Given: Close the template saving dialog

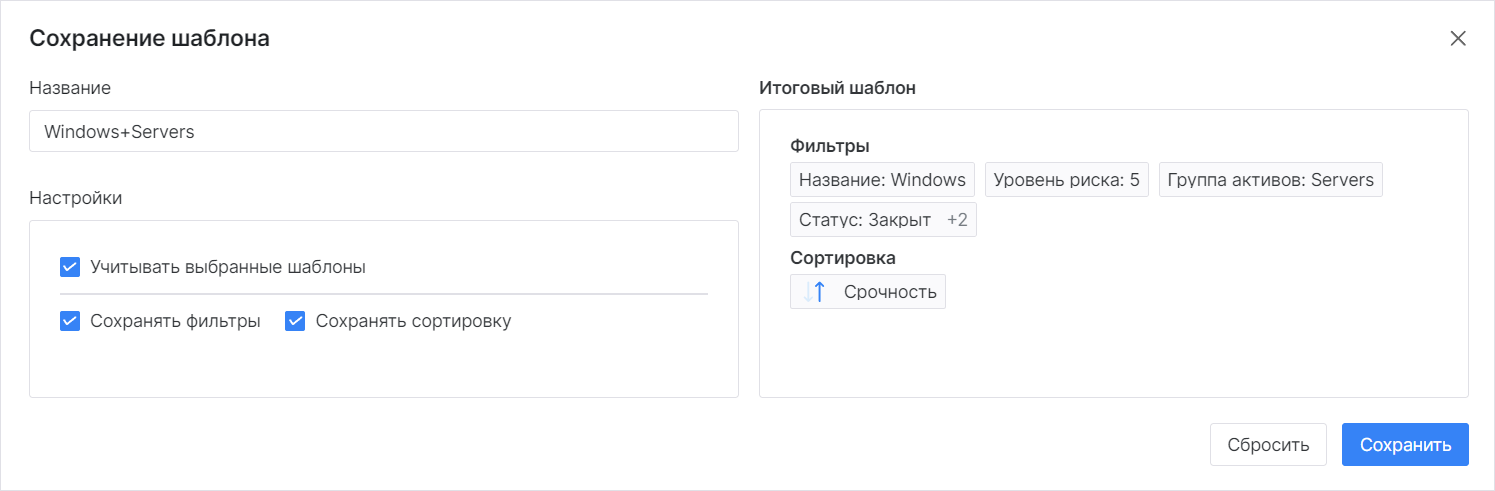Looking at the screenshot, I should pyautogui.click(x=1458, y=39).
